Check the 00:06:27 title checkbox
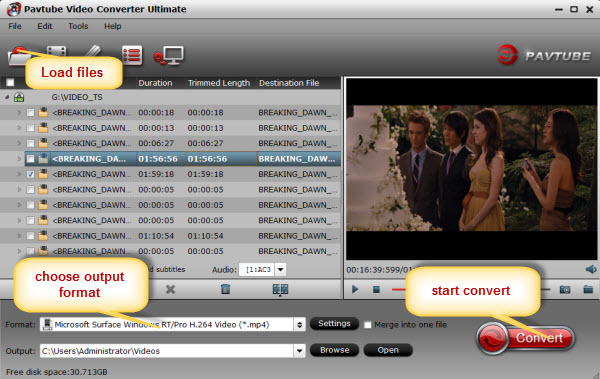This screenshot has height=379, width=600. click(x=30, y=143)
